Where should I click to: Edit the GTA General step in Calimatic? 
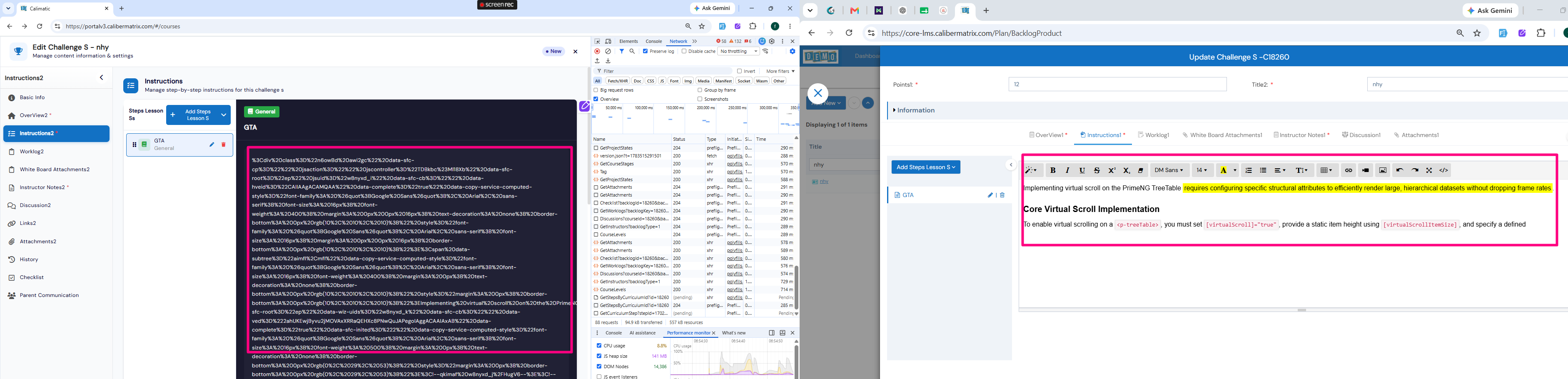[x=212, y=145]
